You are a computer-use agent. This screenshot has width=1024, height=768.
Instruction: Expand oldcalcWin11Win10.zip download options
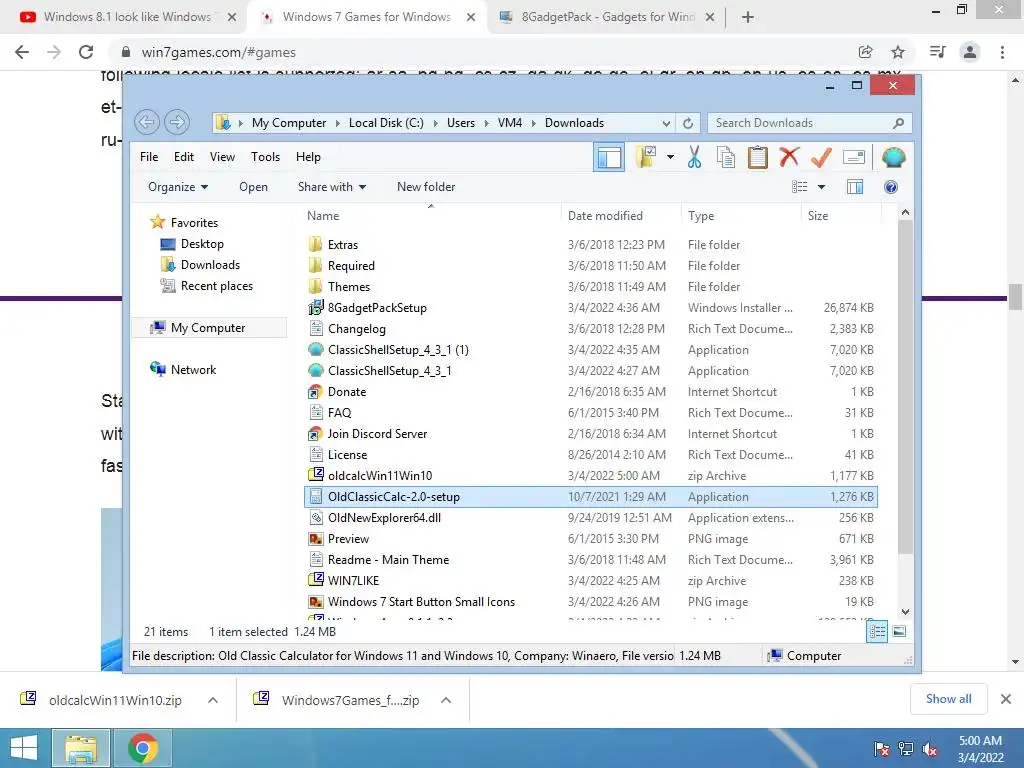pos(213,700)
